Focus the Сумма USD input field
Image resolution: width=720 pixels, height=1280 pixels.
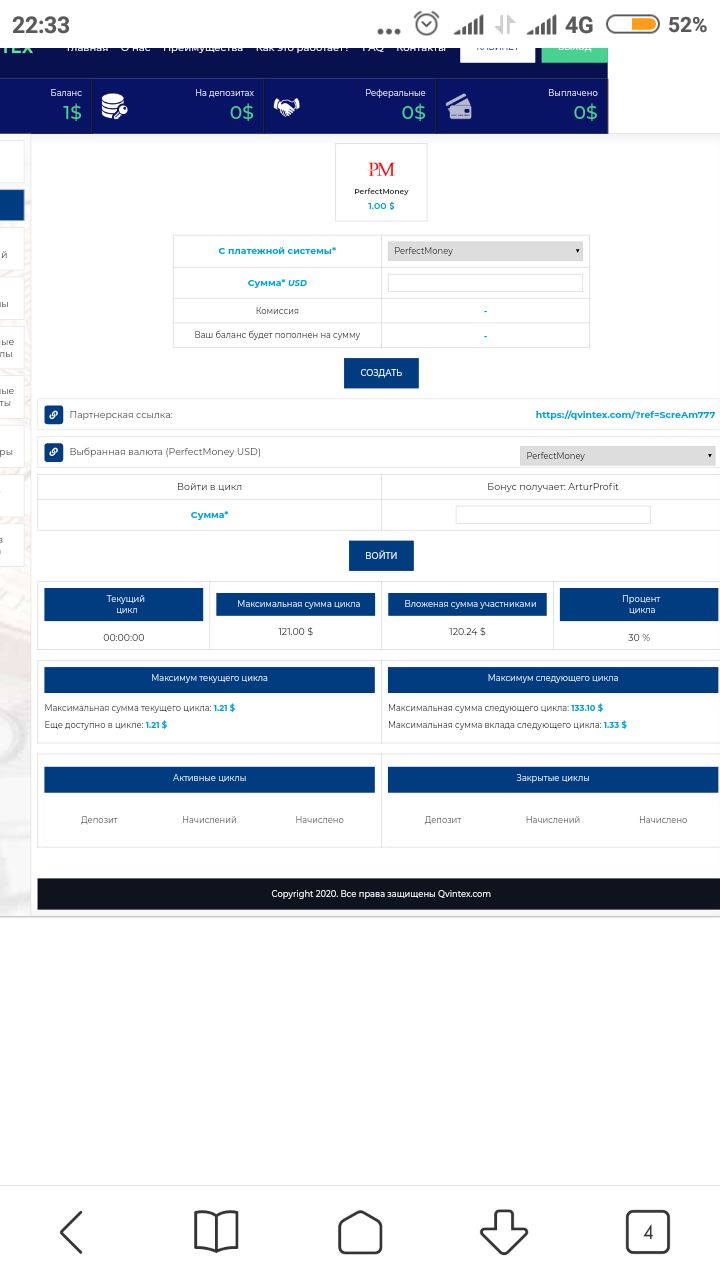click(x=485, y=283)
